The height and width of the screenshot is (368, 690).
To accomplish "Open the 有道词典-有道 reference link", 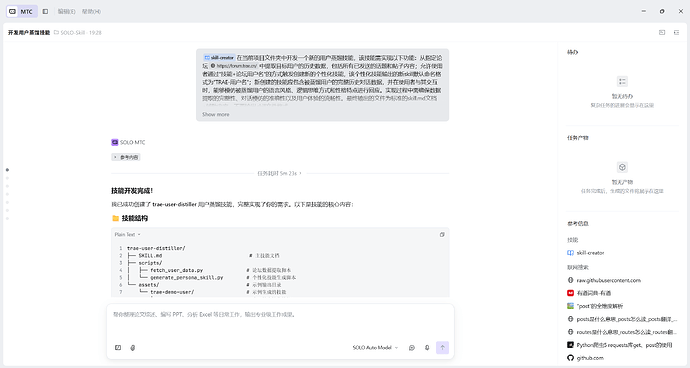I will coord(594,293).
